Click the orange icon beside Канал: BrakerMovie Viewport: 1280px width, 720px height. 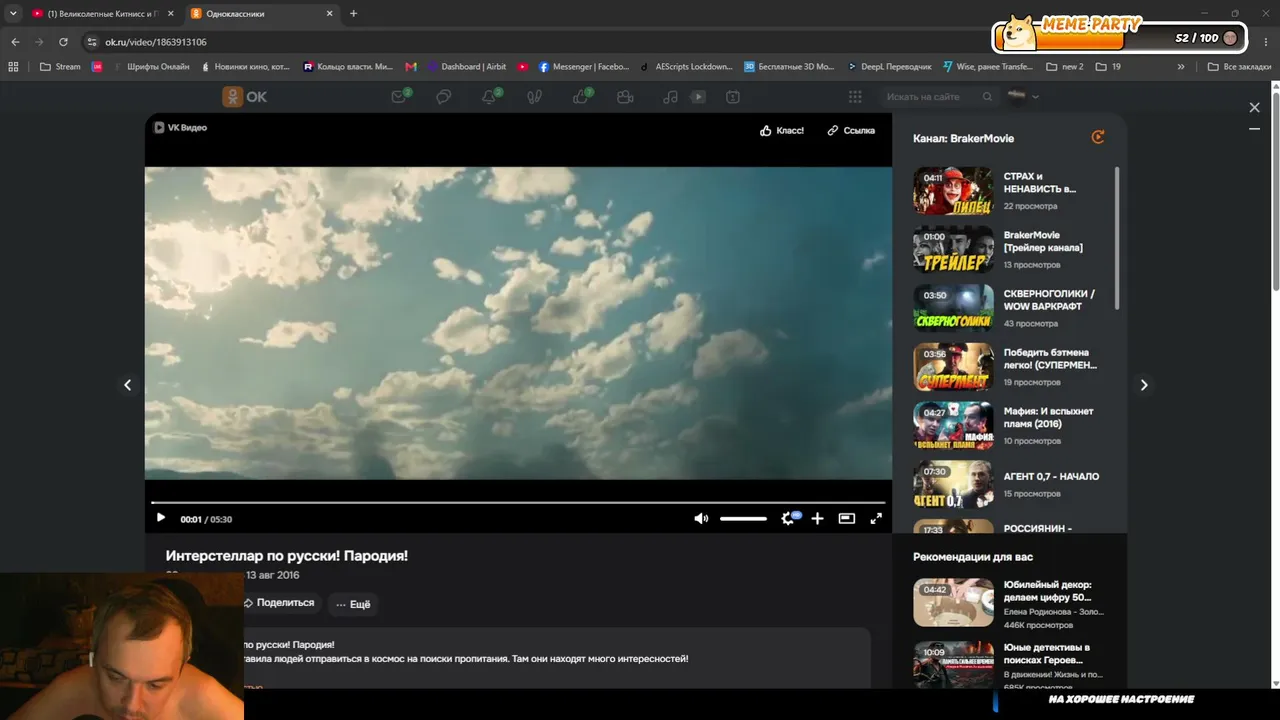tap(1098, 137)
